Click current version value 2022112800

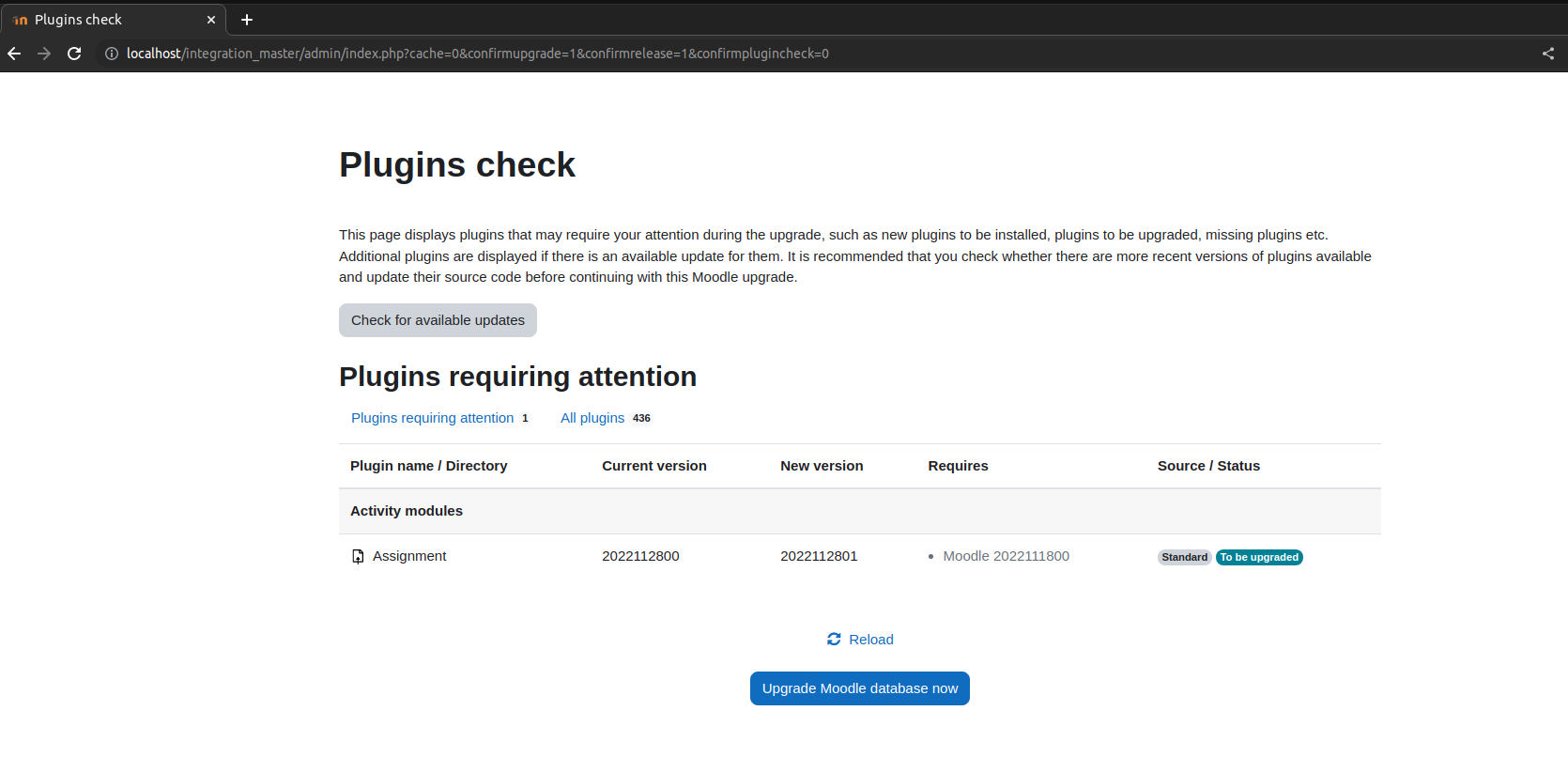tap(640, 556)
